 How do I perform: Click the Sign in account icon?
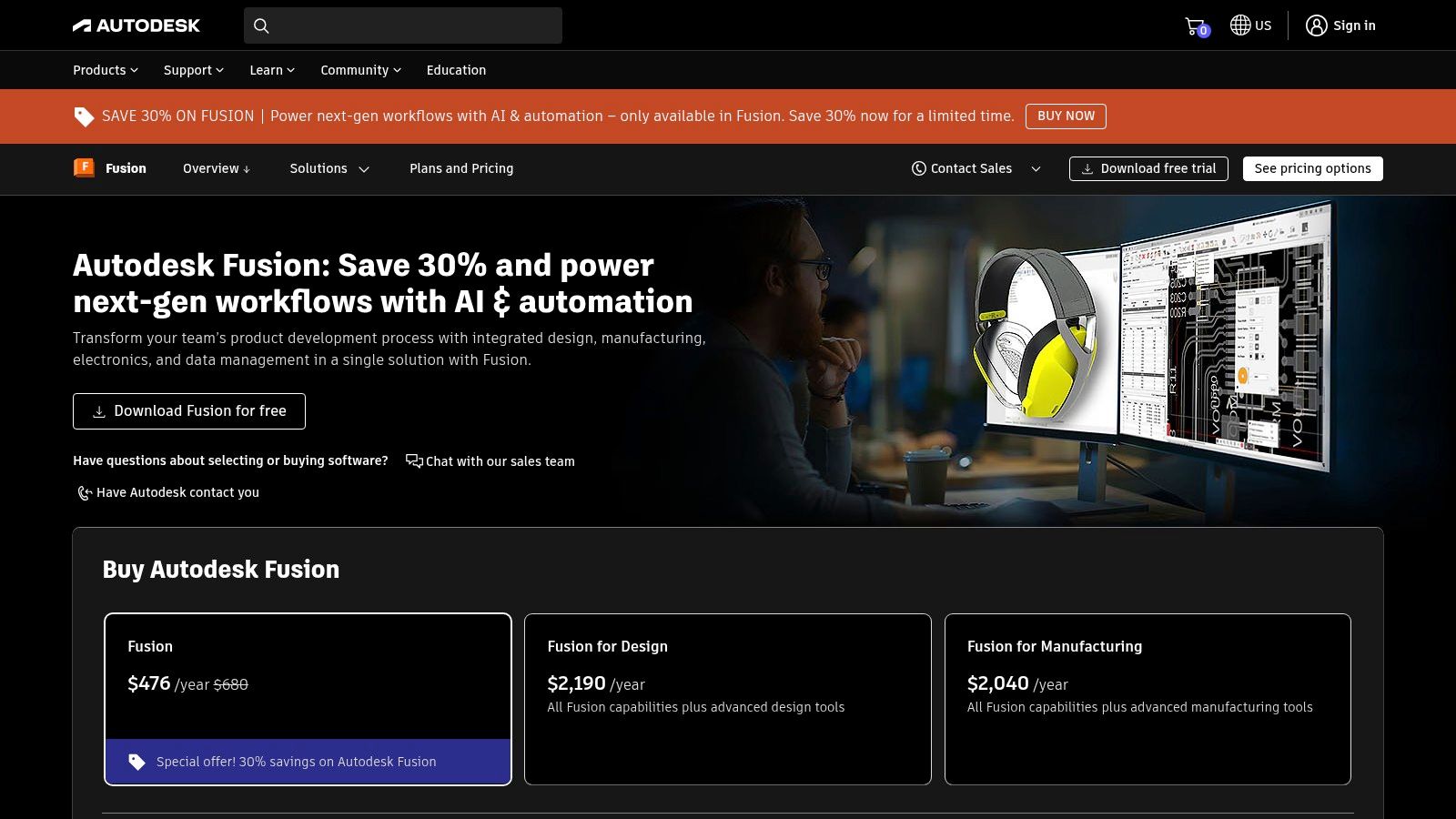1317,25
